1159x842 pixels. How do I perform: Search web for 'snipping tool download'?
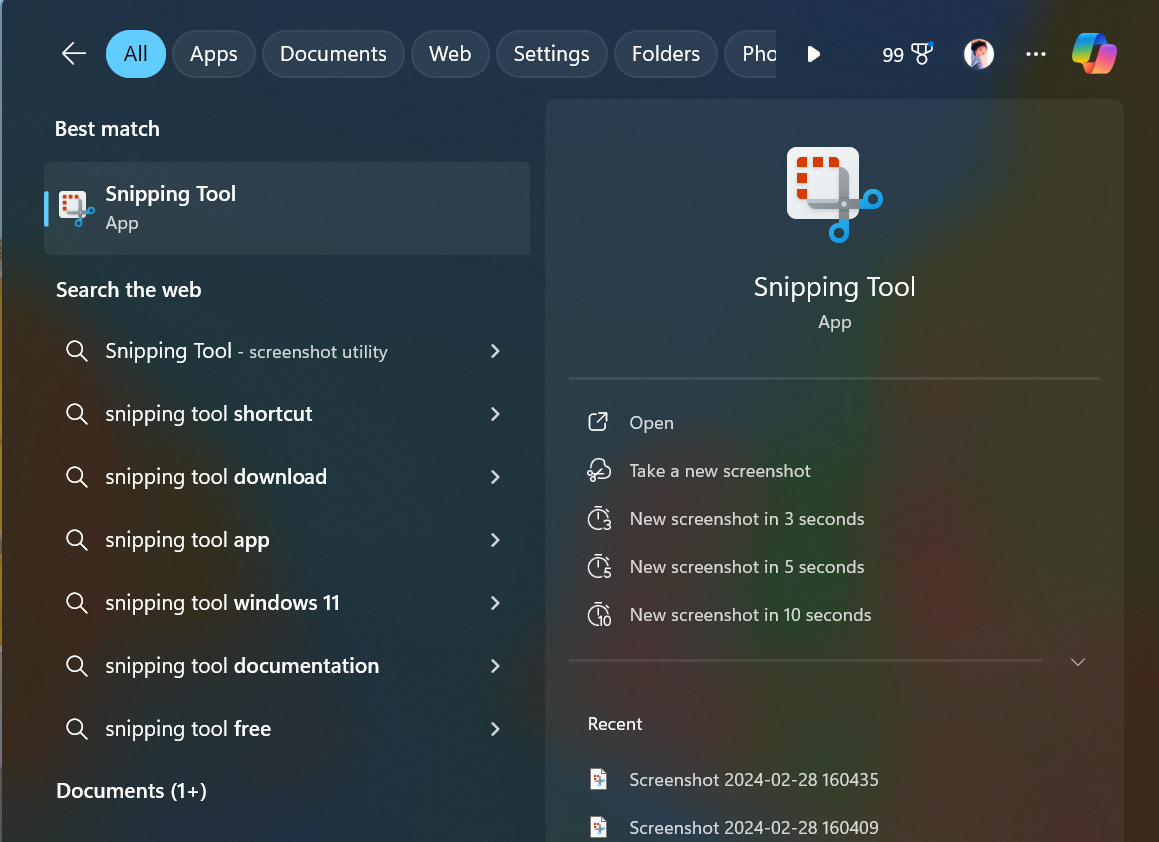click(x=216, y=477)
